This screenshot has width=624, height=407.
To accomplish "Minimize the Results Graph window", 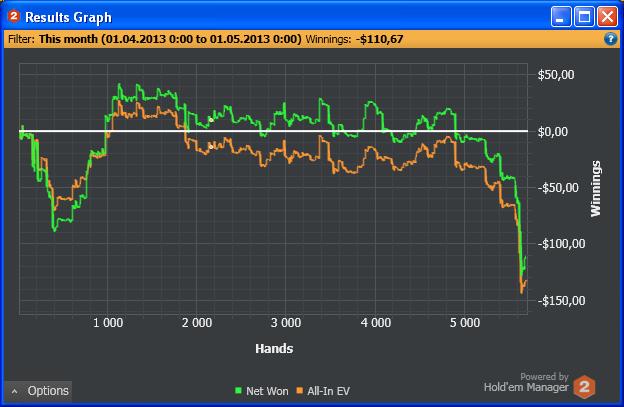I will (x=561, y=17).
